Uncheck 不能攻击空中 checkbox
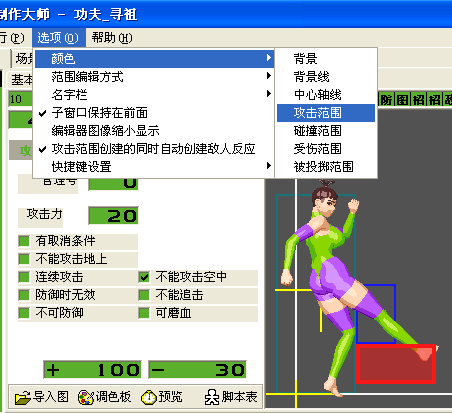This screenshot has height=413, width=452. 144,277
